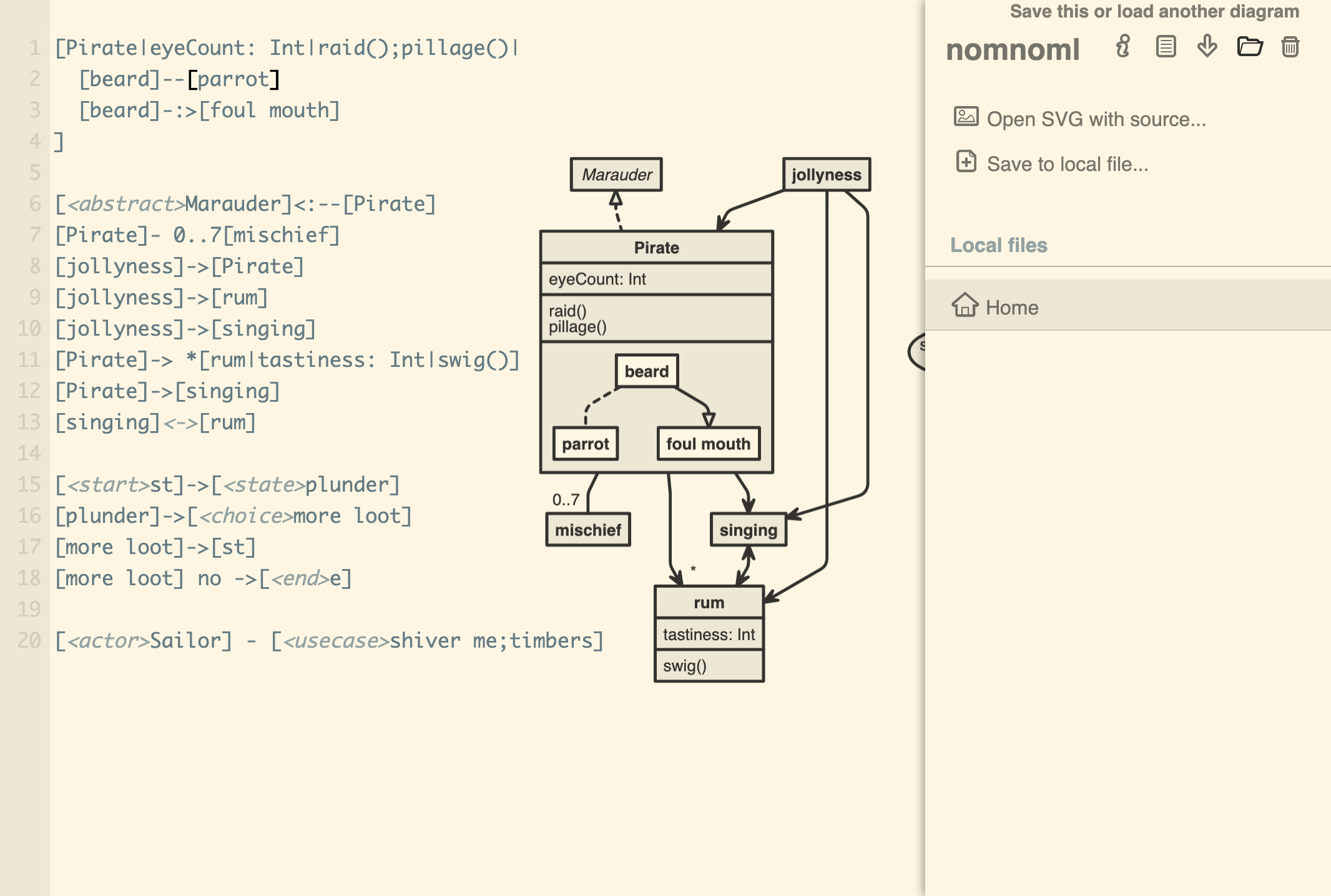This screenshot has width=1331, height=896.
Task: Click the save-file icon beside Save to local
Action: pyautogui.click(x=965, y=163)
